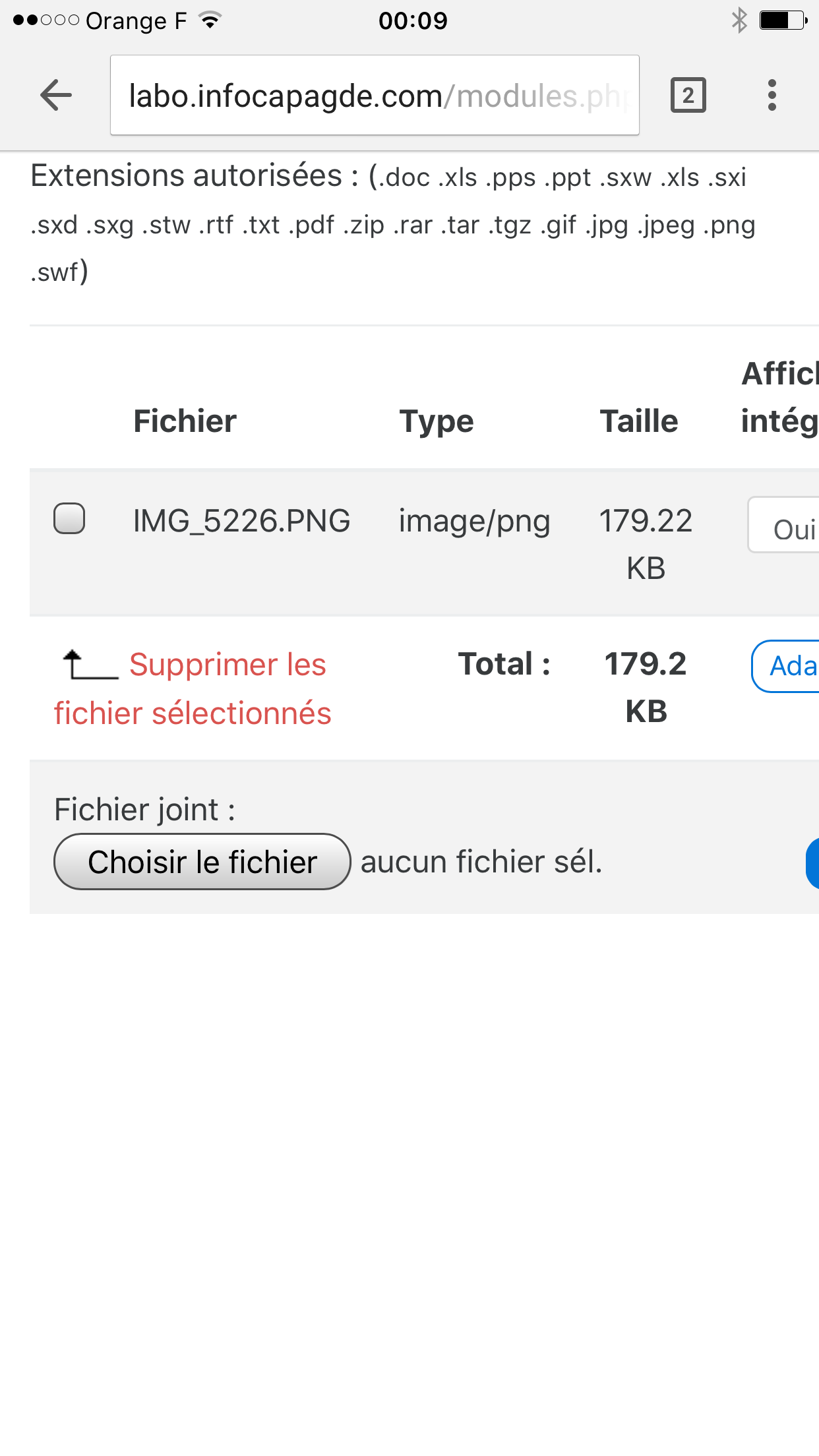Check the IMG_5226.PNG file checkbox

click(69, 518)
